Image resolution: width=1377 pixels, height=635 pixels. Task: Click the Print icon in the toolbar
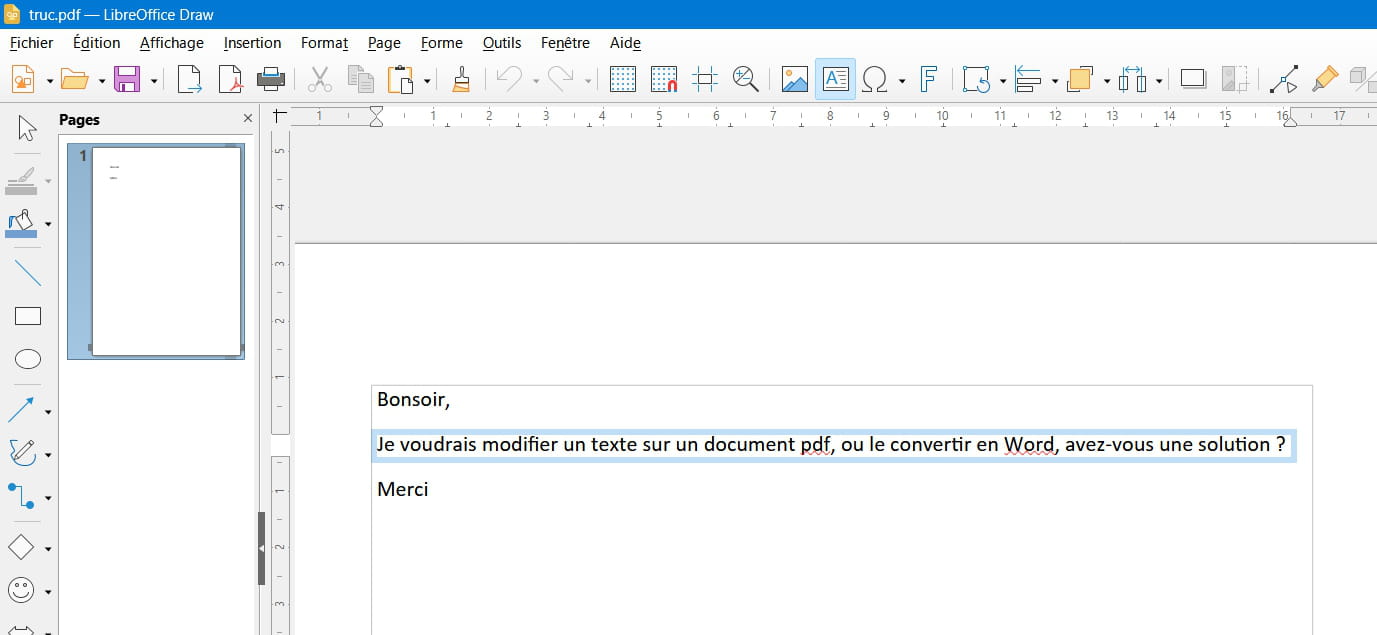271,79
